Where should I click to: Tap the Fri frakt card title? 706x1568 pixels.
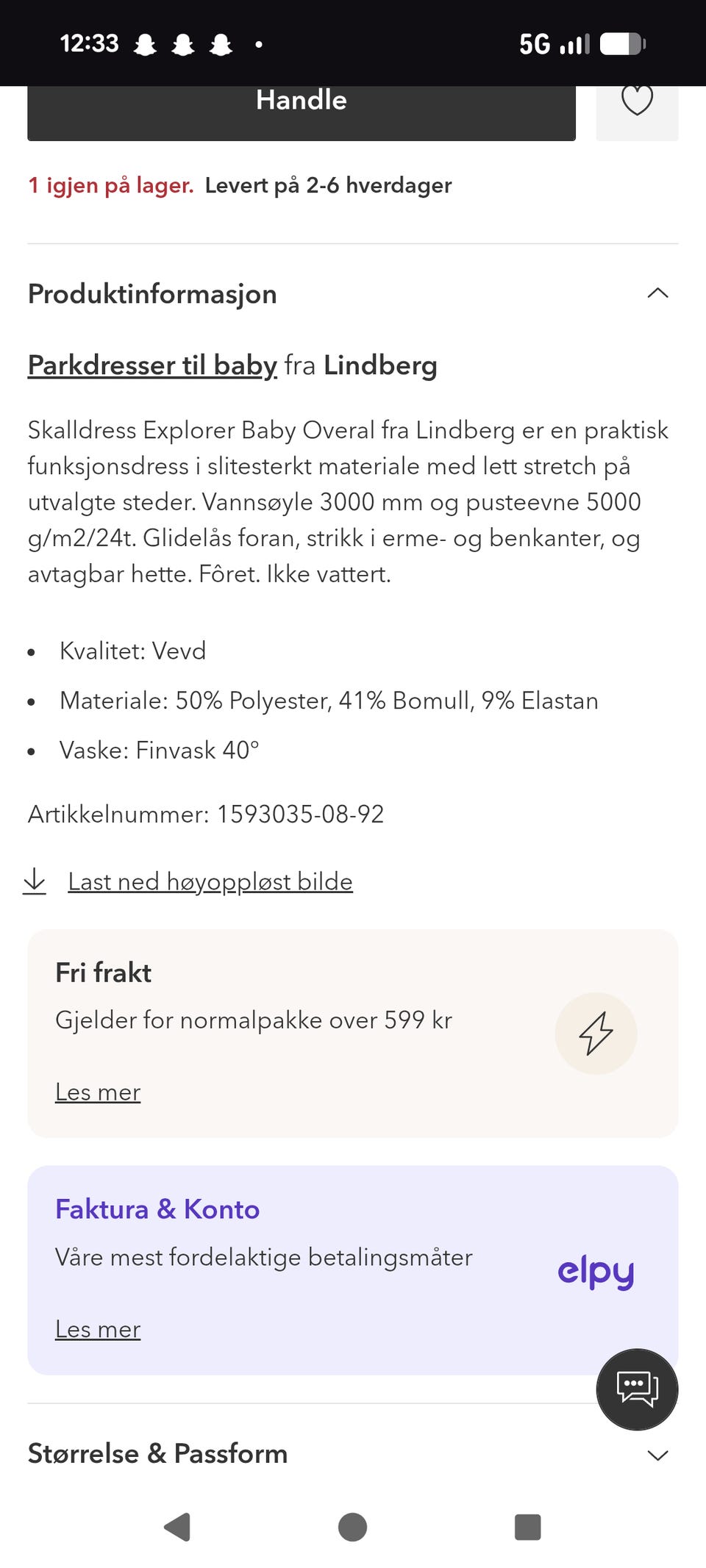[x=104, y=973]
